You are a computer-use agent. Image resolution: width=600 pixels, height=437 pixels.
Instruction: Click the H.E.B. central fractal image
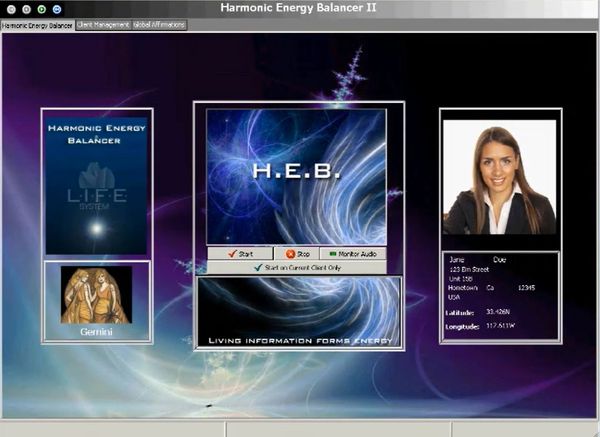tap(296, 176)
